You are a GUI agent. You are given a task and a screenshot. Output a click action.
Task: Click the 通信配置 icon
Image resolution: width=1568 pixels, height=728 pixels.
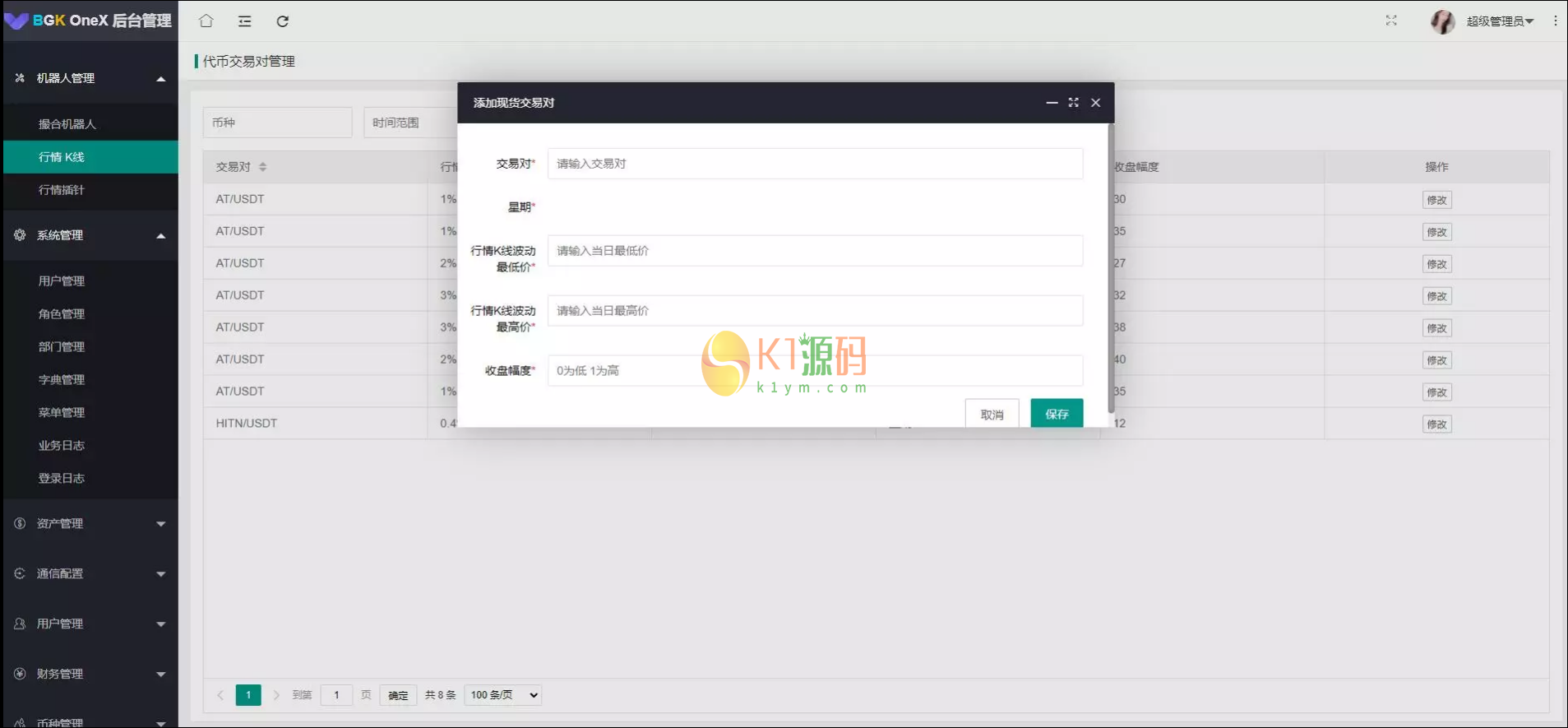coord(20,574)
